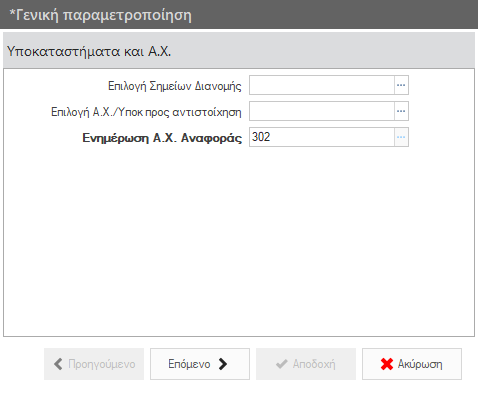
Task: Click the *Γενική παραμετροποίηση window title
Action: pos(101,15)
